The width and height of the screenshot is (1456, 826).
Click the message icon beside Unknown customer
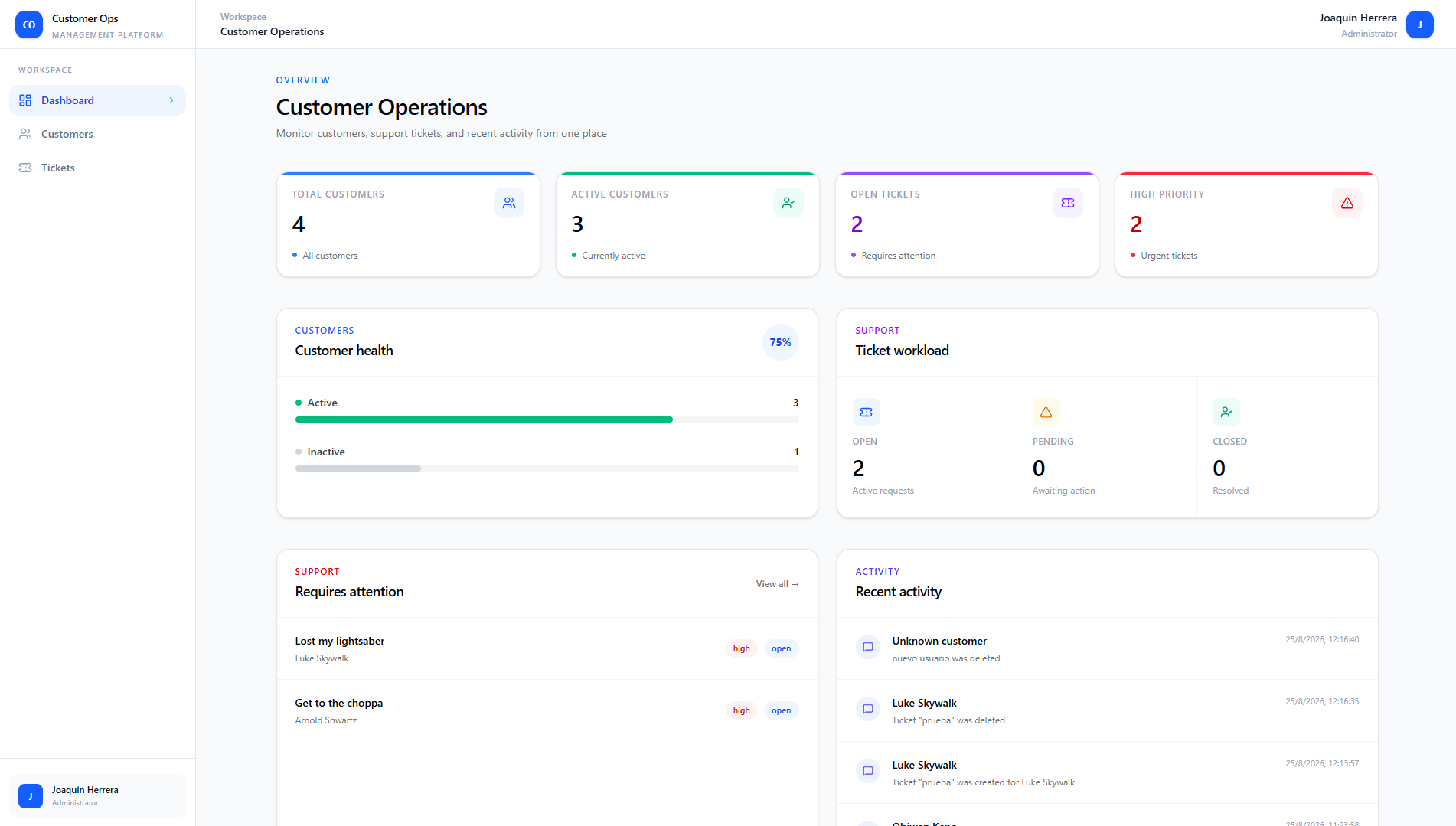point(868,647)
